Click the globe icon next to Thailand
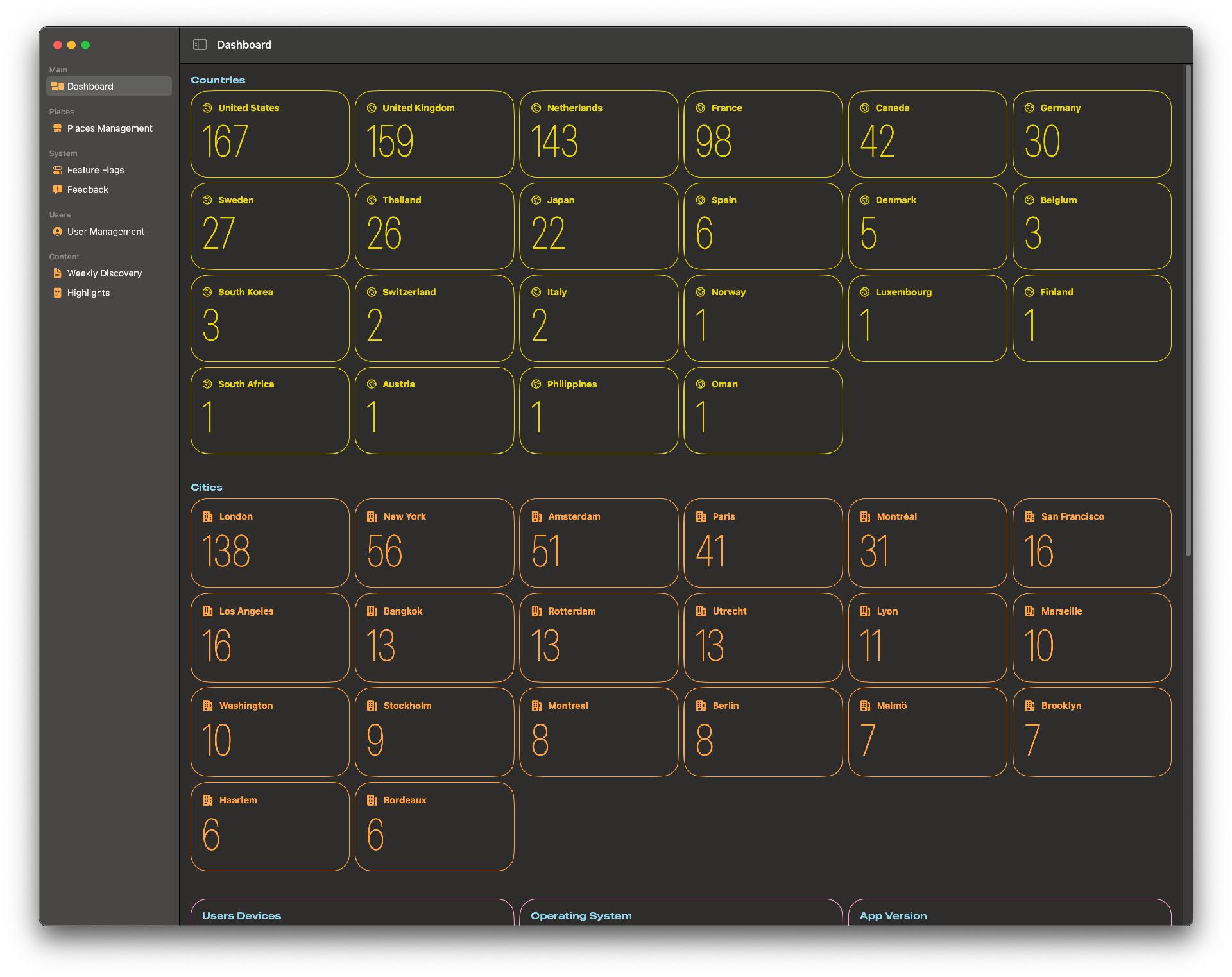The image size is (1232, 977). coord(372,200)
